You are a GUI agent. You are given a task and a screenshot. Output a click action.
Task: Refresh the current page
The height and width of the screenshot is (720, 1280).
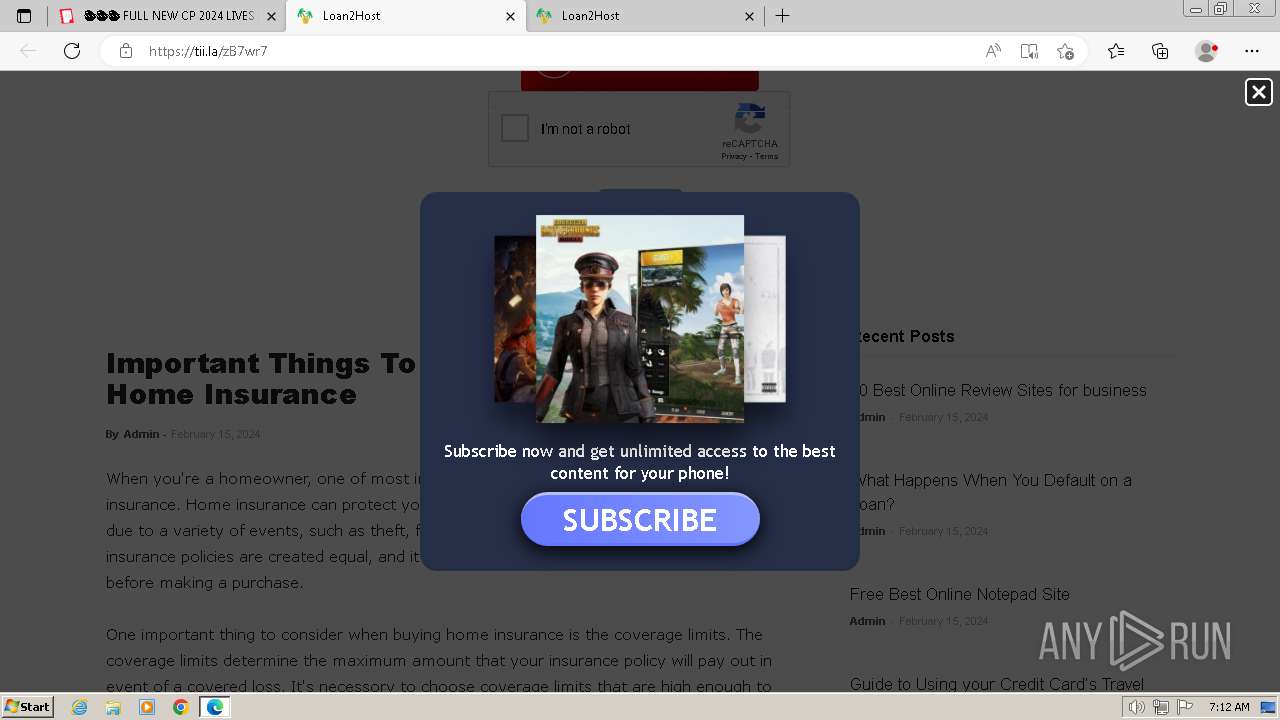point(72,51)
